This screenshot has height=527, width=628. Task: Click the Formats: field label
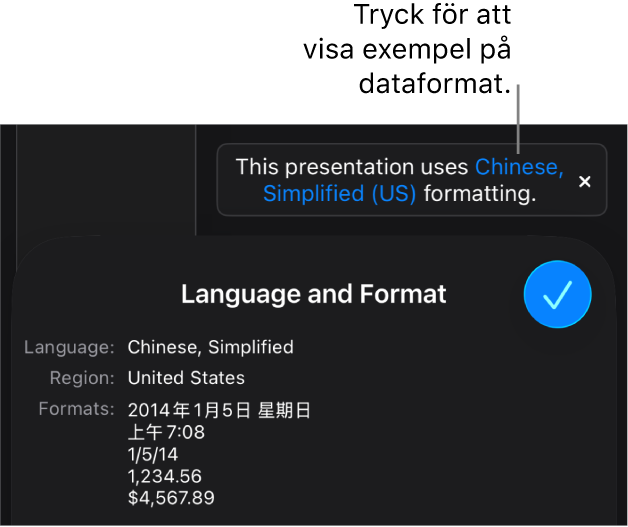(x=76, y=409)
